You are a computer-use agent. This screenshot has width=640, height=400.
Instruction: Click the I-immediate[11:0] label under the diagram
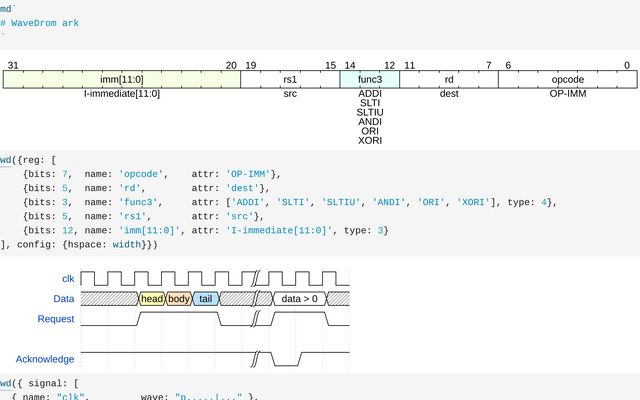click(x=122, y=93)
